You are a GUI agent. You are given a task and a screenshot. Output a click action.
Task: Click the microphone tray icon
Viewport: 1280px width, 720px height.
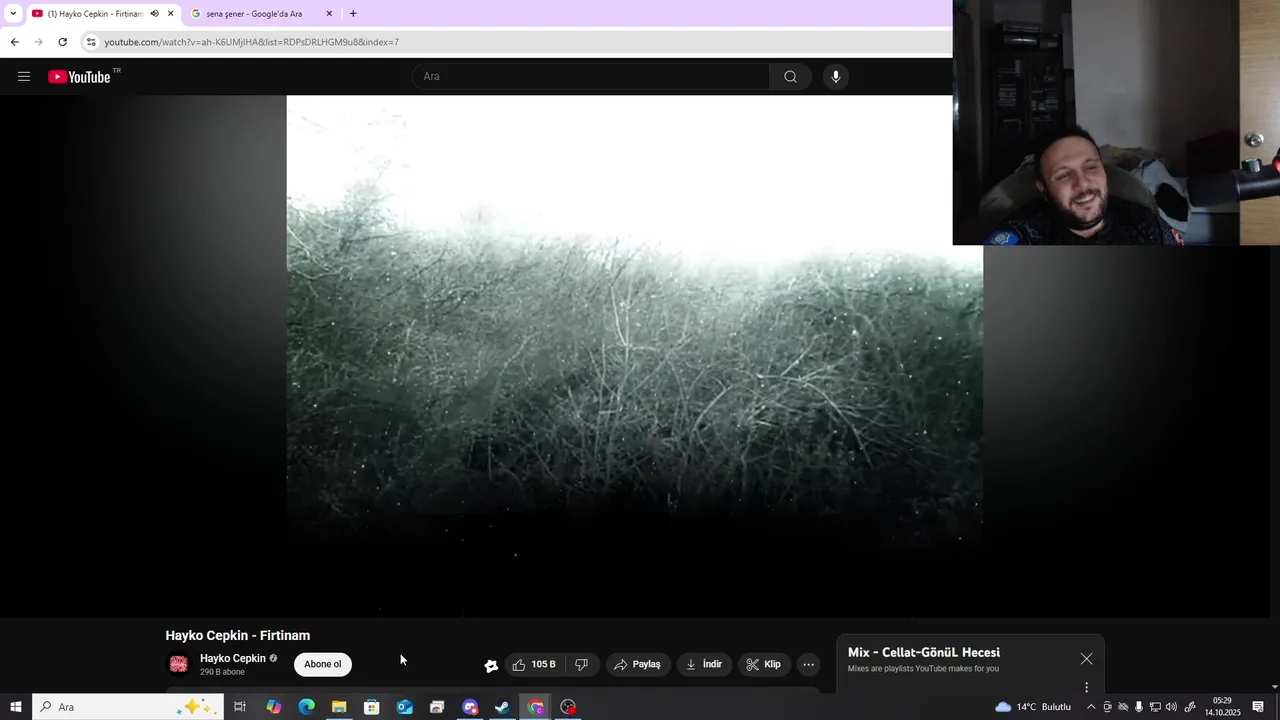pos(1138,707)
